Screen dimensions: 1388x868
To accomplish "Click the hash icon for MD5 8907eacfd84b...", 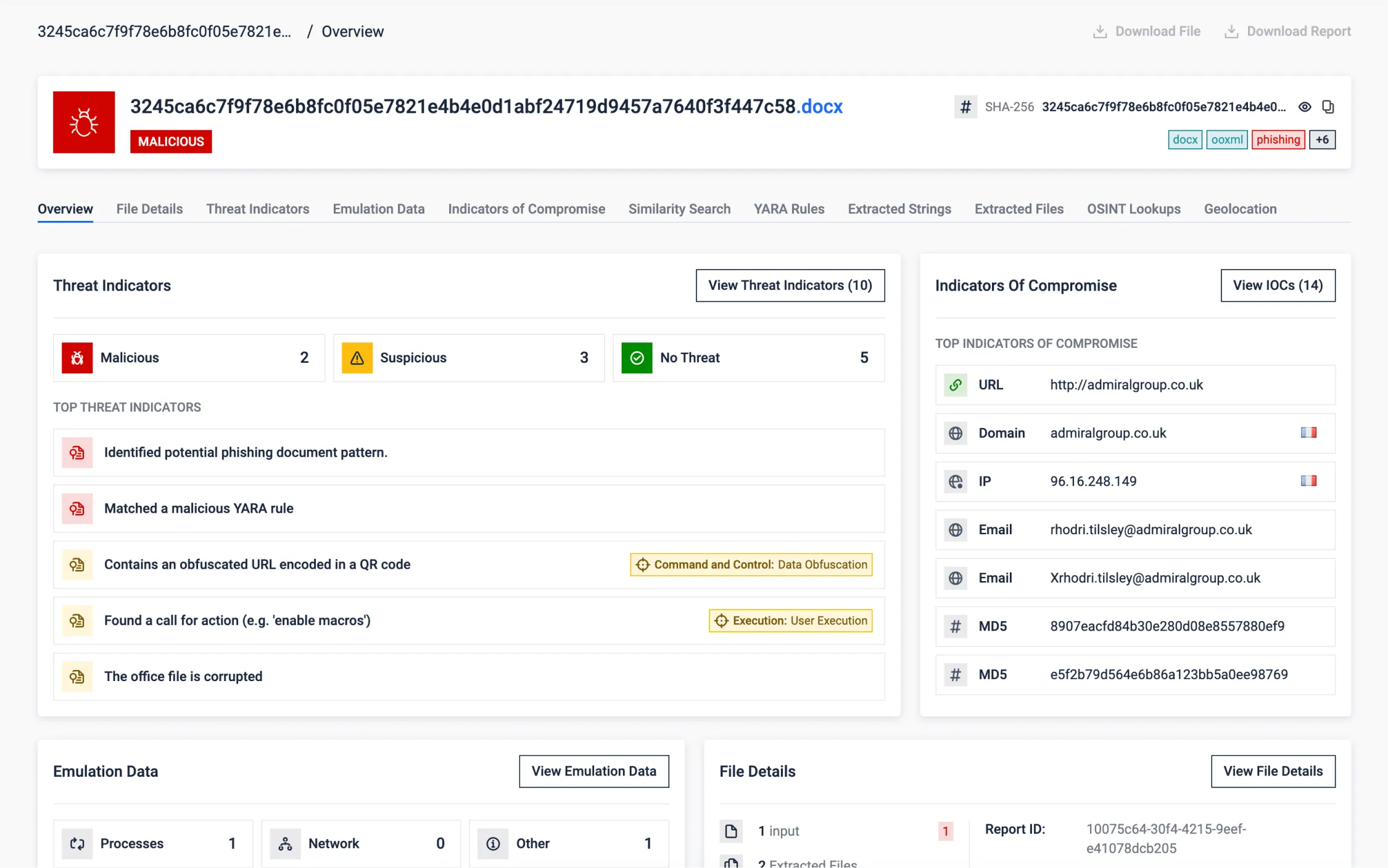I will tap(956, 626).
